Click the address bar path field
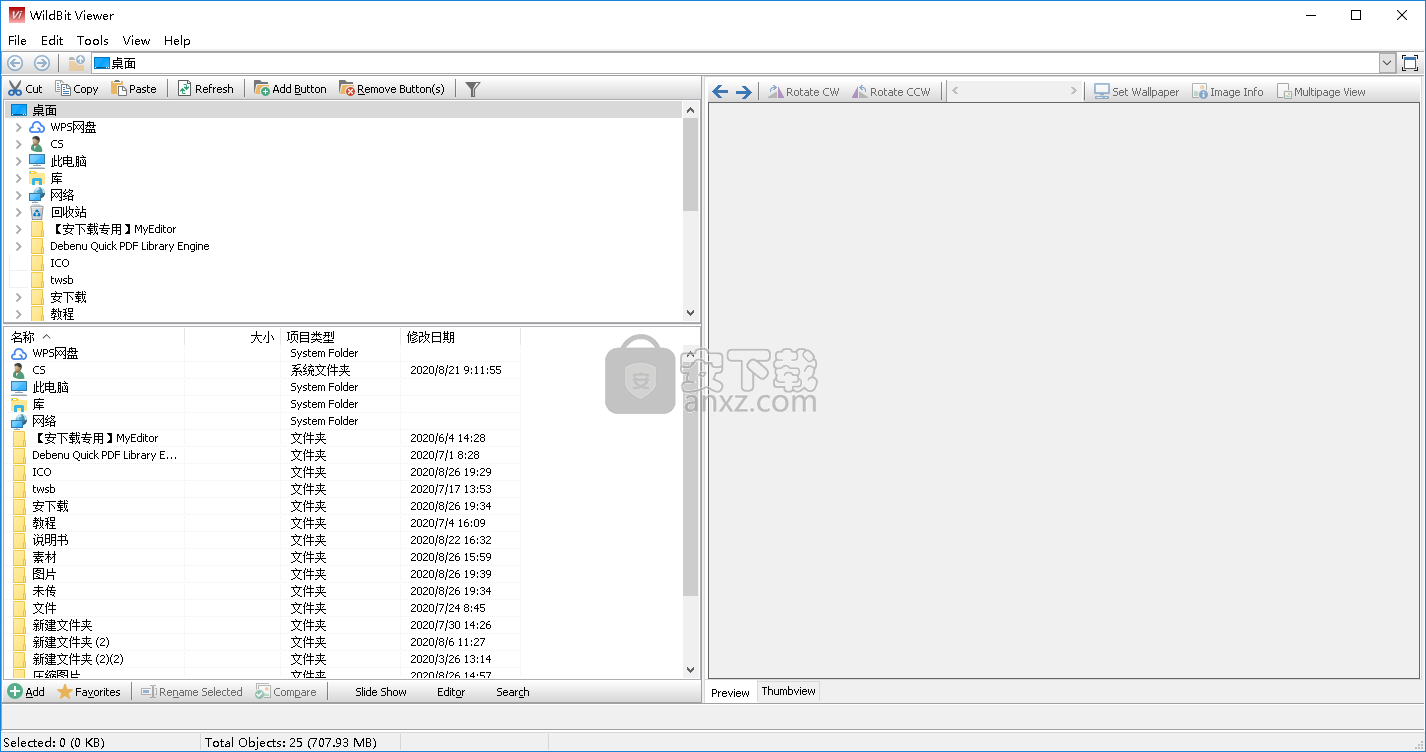 click(735, 63)
